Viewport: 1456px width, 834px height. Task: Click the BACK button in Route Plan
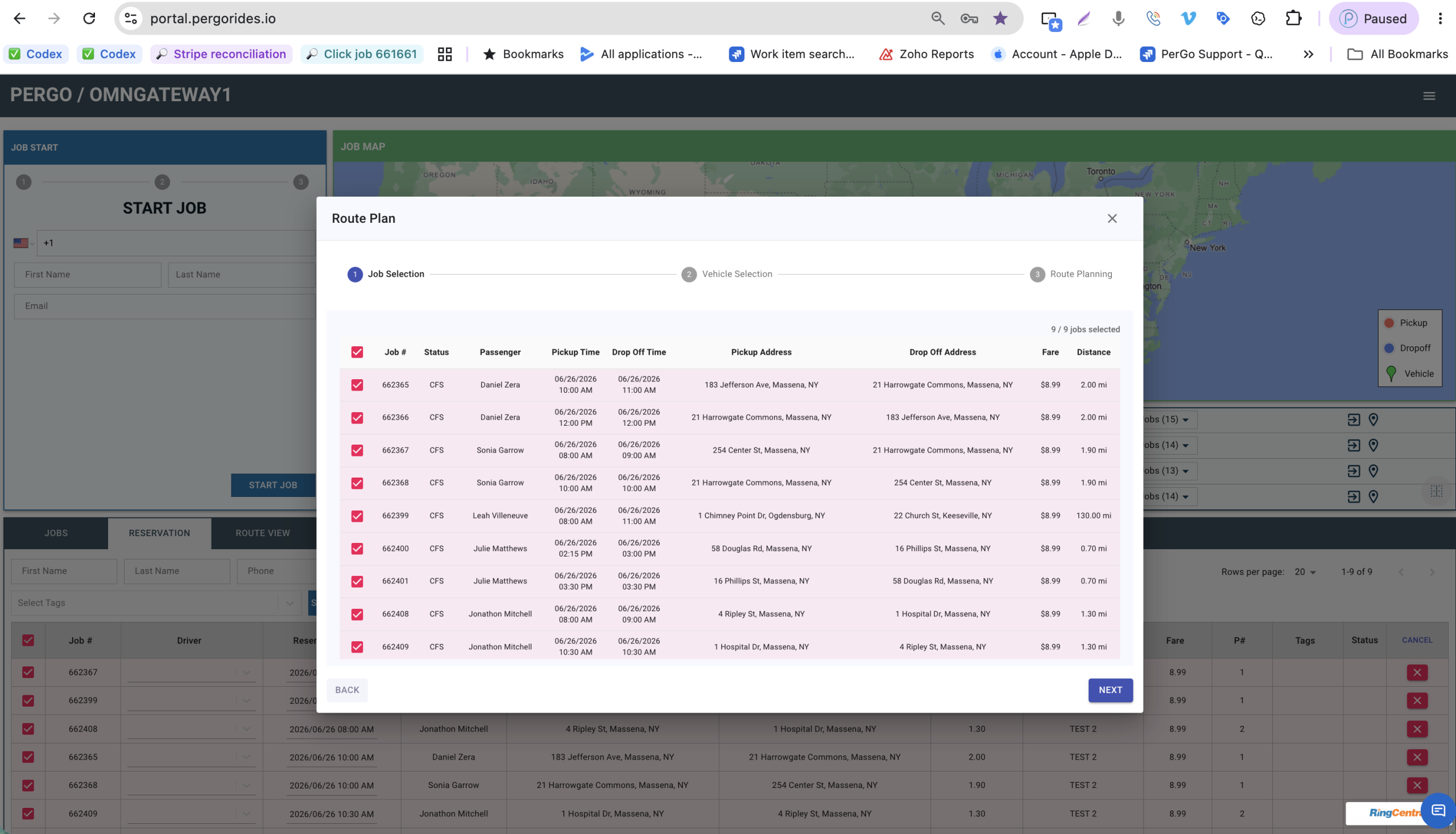click(347, 690)
